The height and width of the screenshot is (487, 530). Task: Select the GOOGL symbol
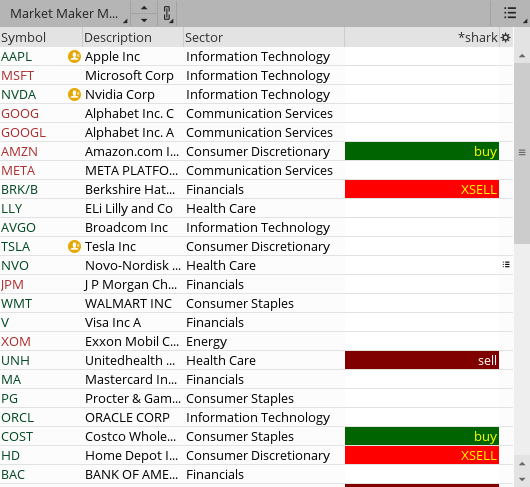(x=23, y=133)
